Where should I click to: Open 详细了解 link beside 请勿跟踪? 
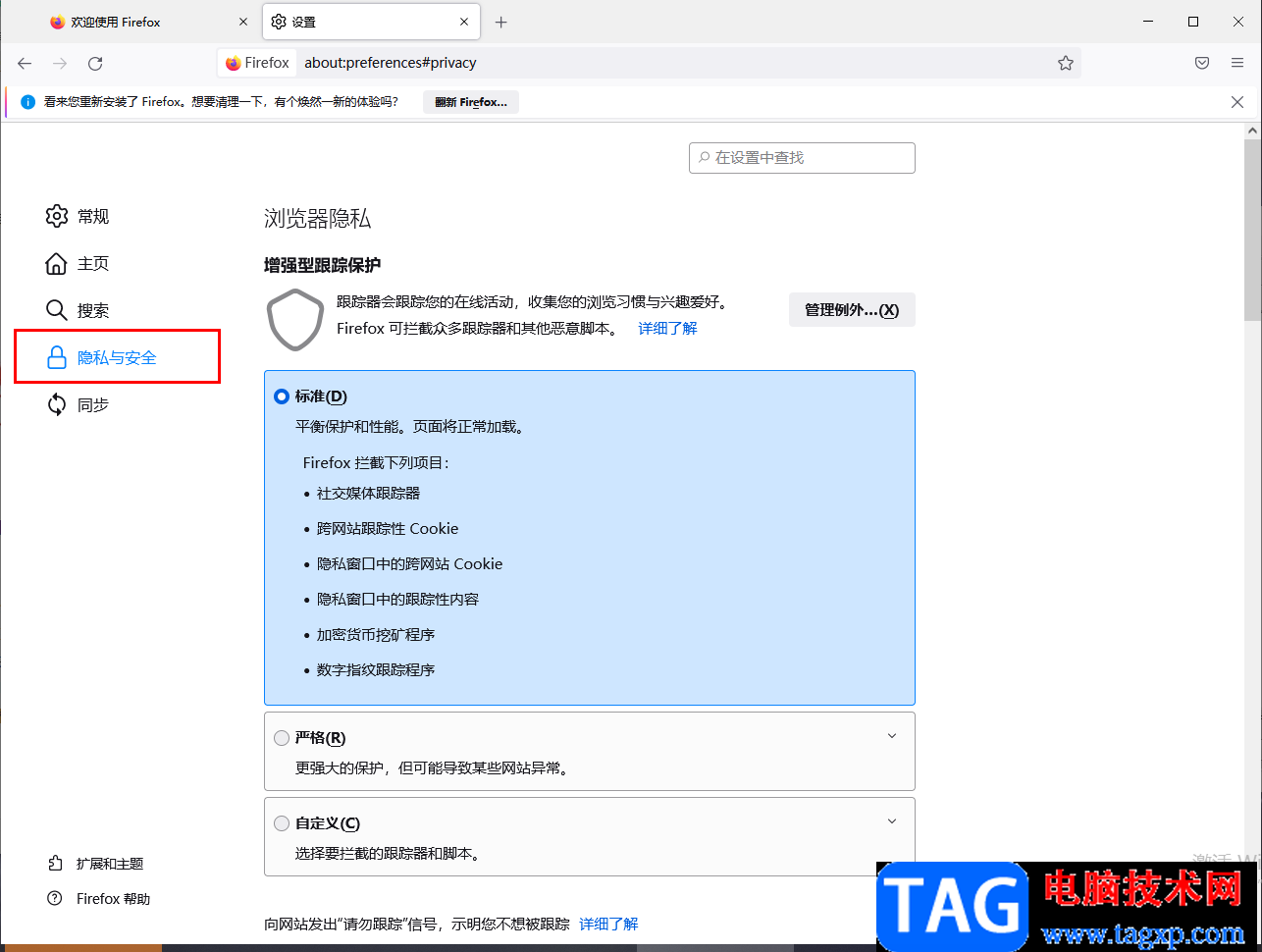click(608, 925)
